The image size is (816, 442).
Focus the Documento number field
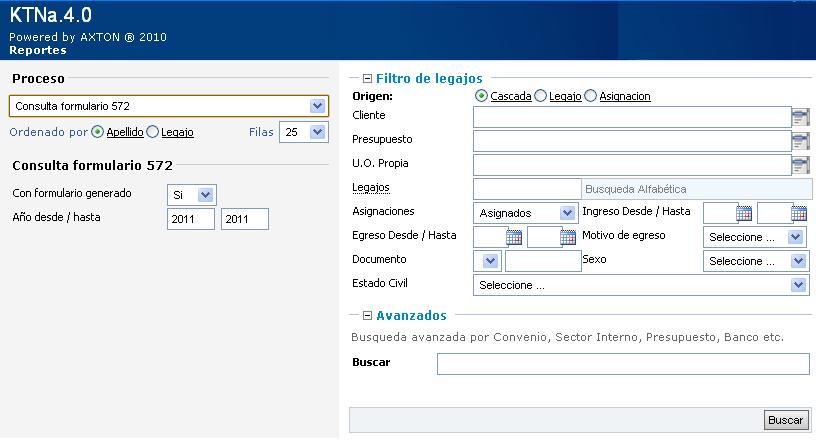(x=543, y=261)
